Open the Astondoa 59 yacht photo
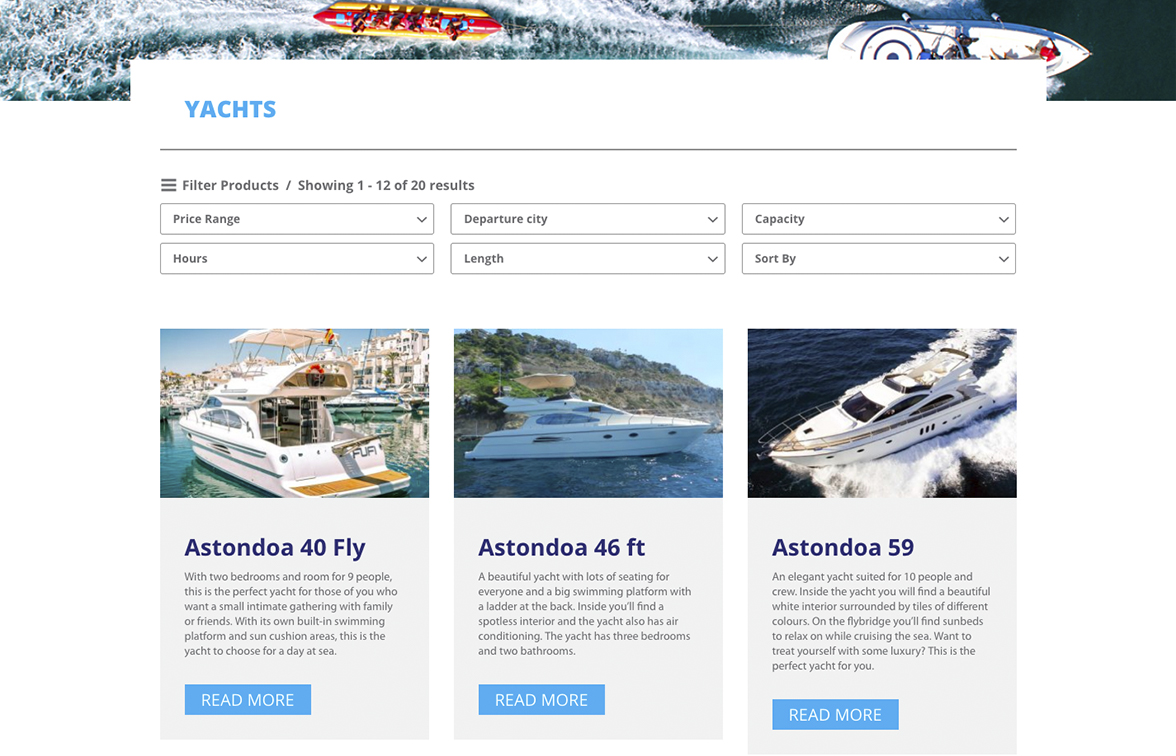 click(882, 413)
